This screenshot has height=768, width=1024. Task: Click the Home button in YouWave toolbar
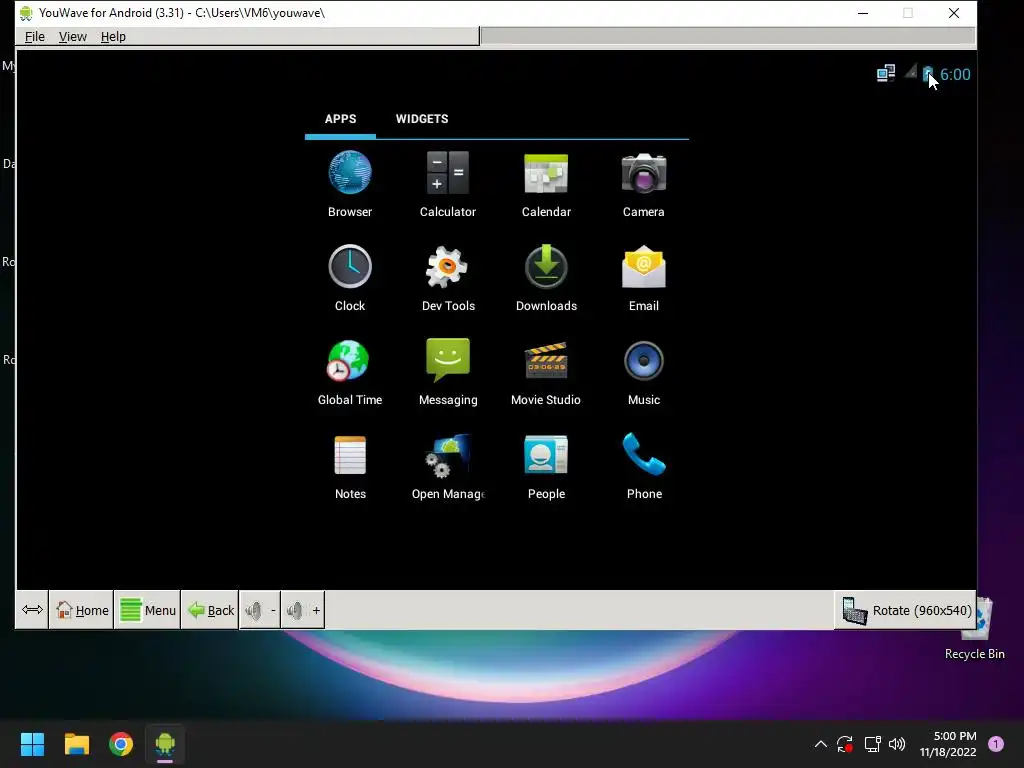pyautogui.click(x=82, y=610)
